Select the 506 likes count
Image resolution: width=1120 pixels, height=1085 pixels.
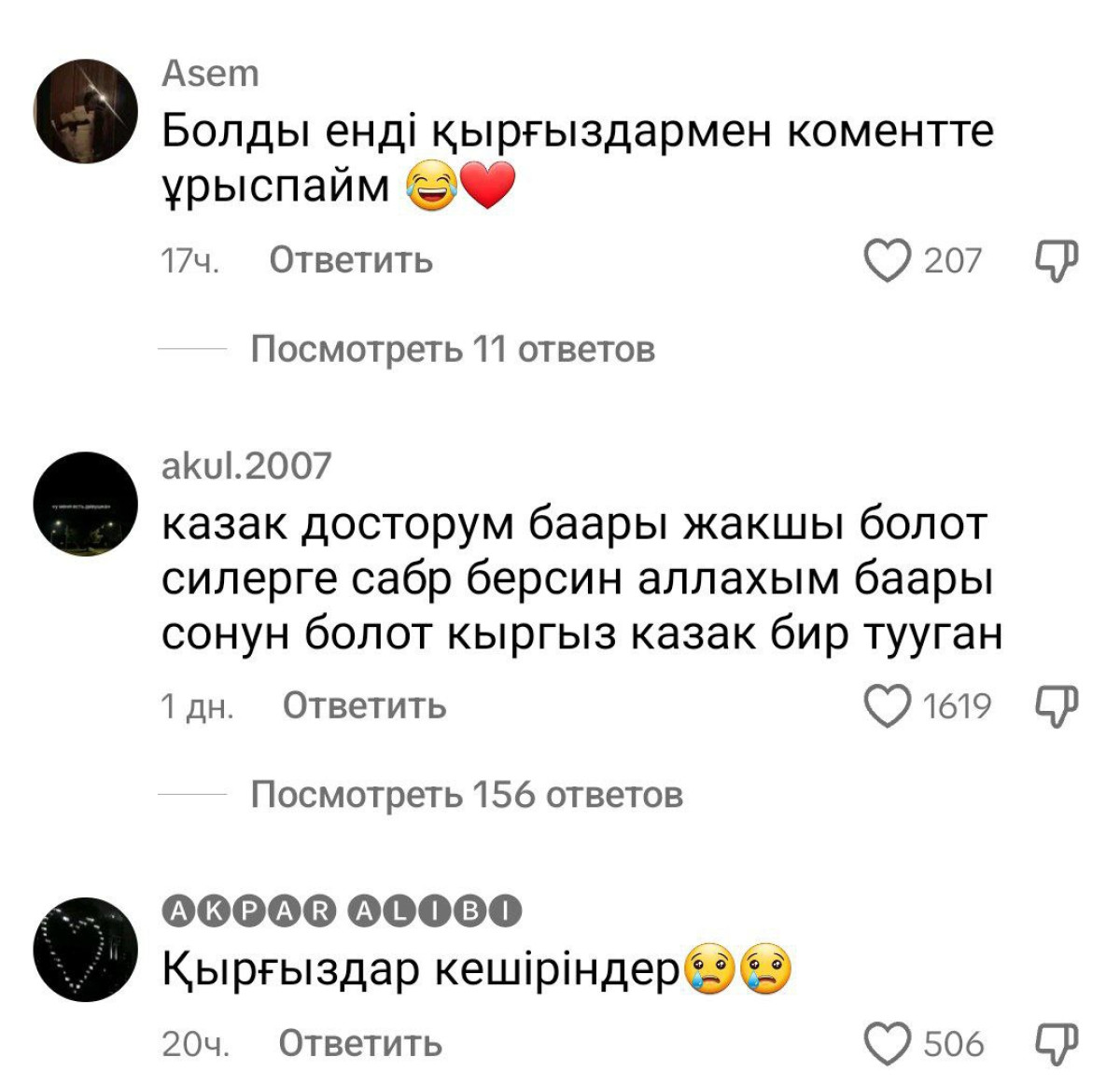[x=954, y=1044]
